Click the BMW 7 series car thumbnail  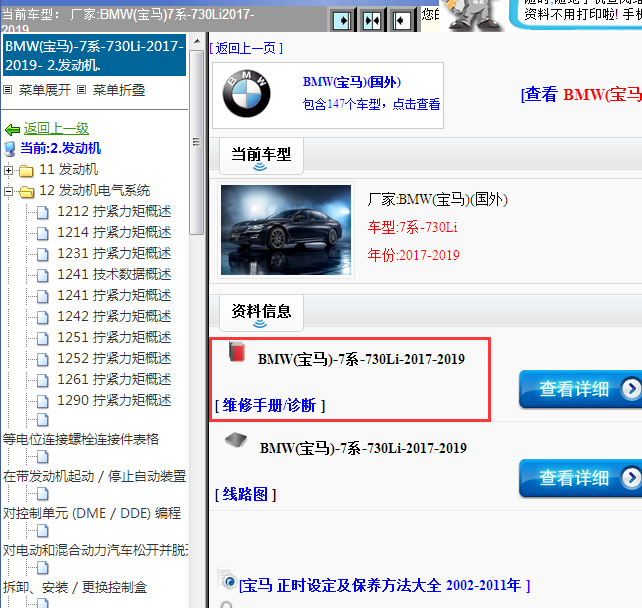286,230
